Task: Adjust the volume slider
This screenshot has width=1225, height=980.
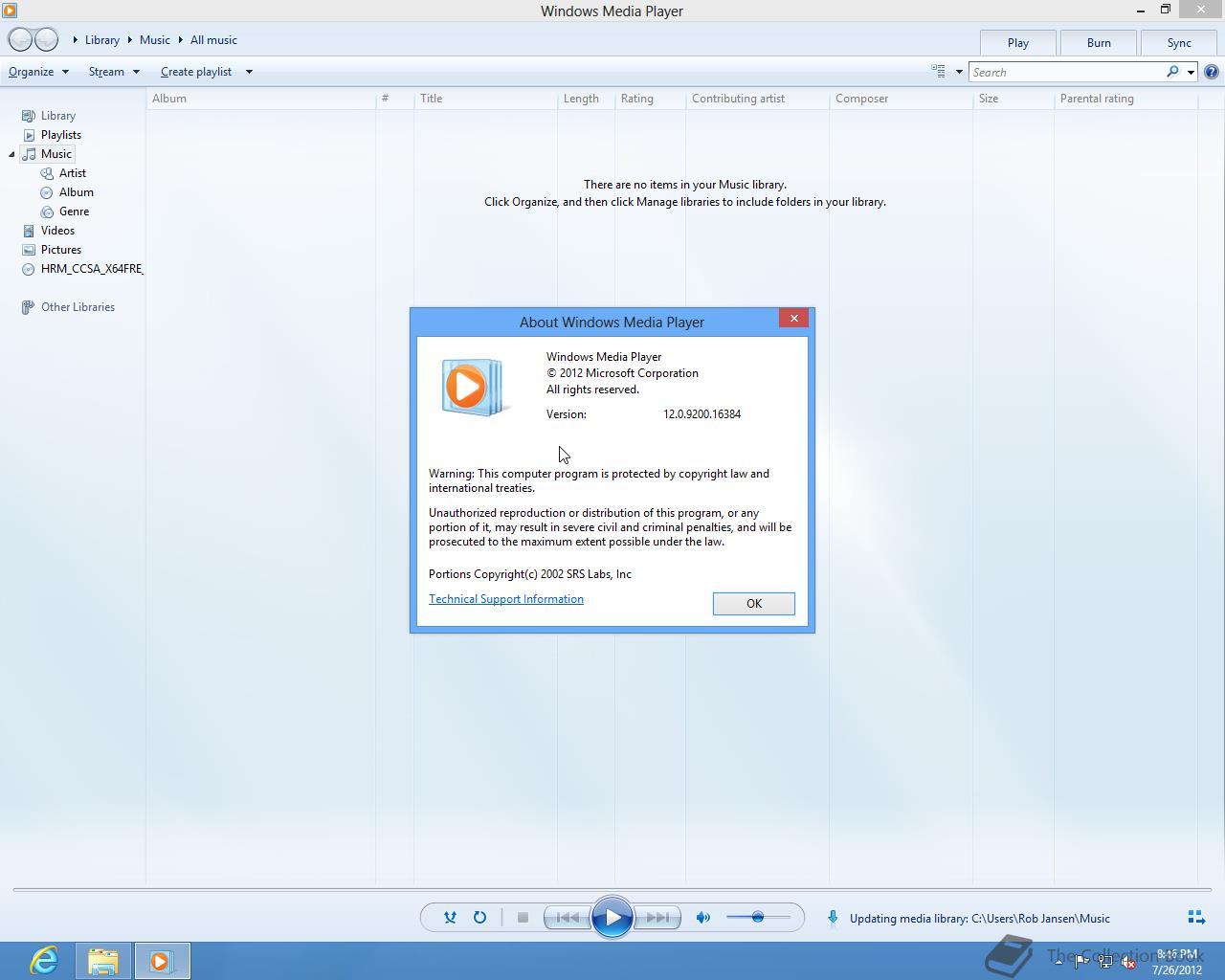Action: coord(759,918)
